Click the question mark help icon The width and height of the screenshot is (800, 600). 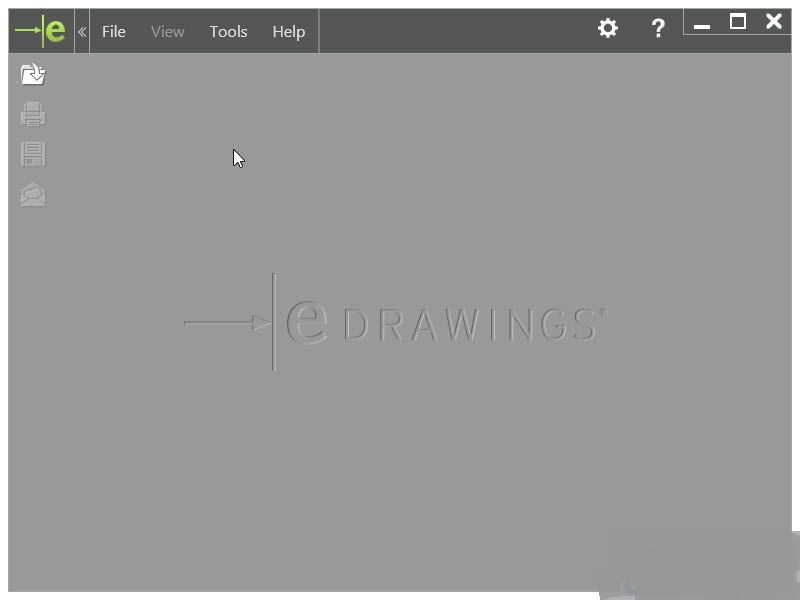[657, 29]
